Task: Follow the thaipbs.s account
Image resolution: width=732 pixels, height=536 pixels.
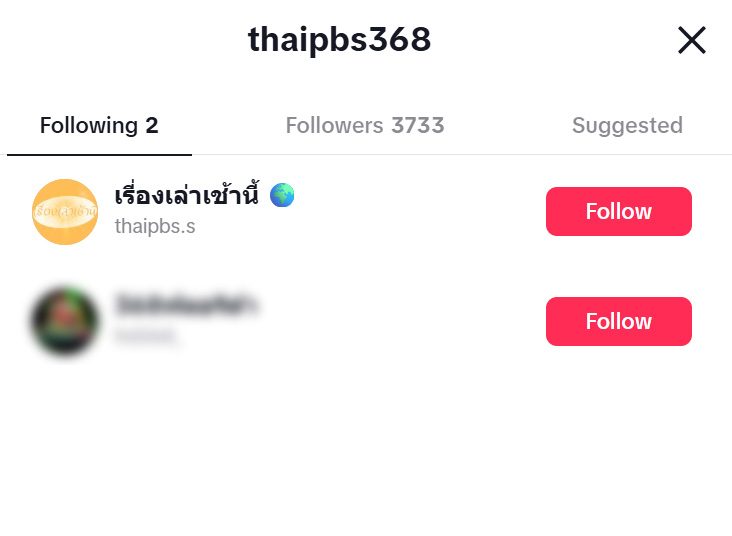Action: coord(619,212)
